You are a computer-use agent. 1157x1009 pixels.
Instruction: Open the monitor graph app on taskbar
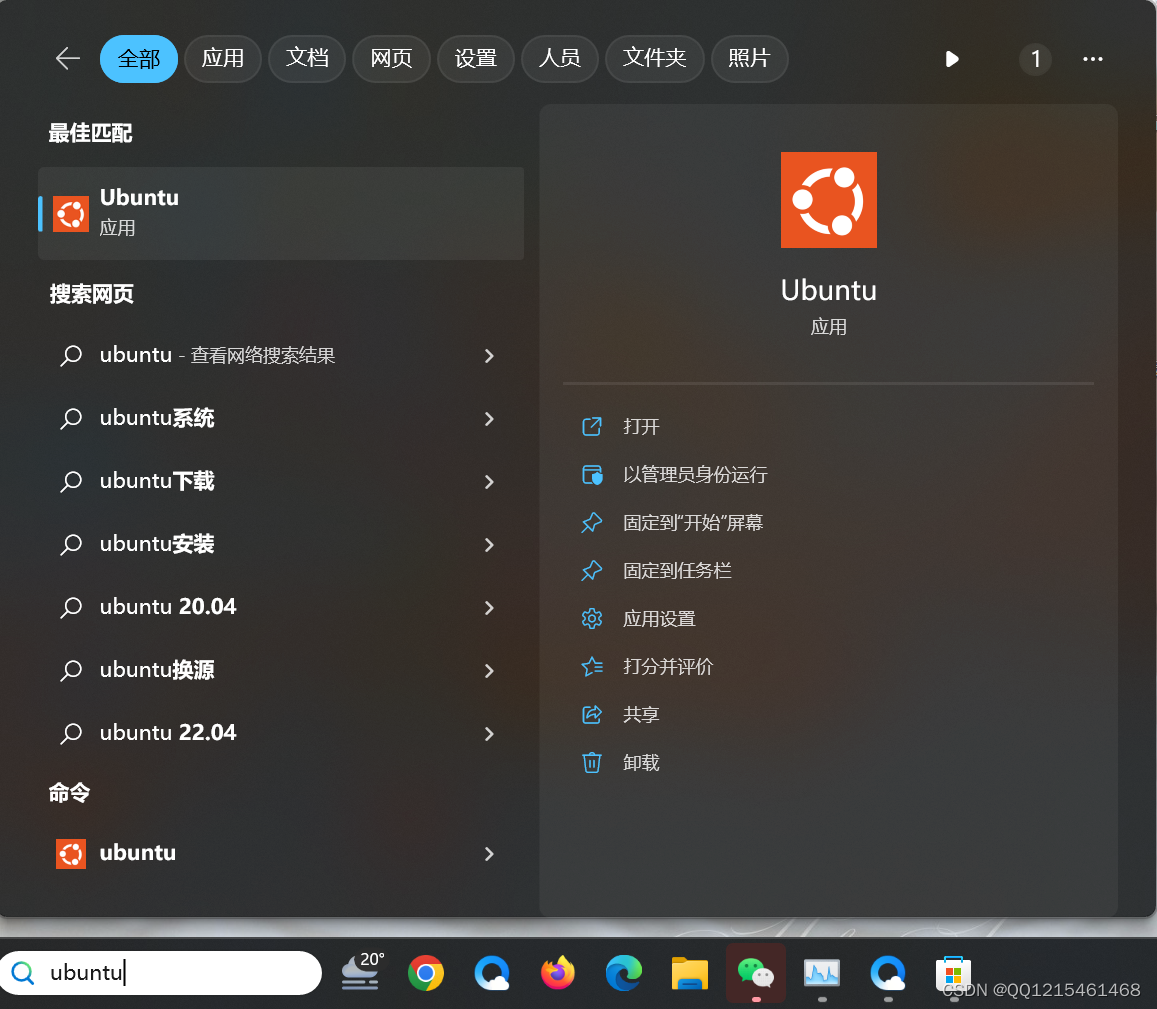click(x=822, y=973)
